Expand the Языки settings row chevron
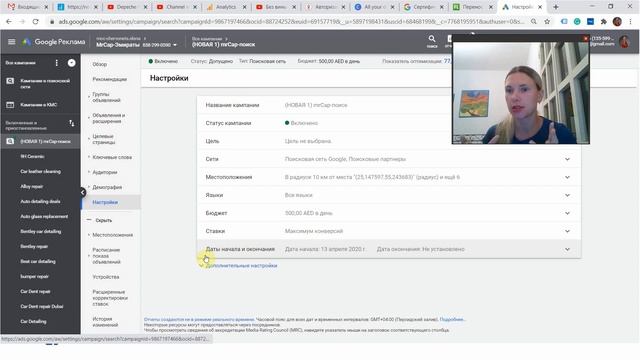Screen dimensions: 640x360 pyautogui.click(x=567, y=195)
